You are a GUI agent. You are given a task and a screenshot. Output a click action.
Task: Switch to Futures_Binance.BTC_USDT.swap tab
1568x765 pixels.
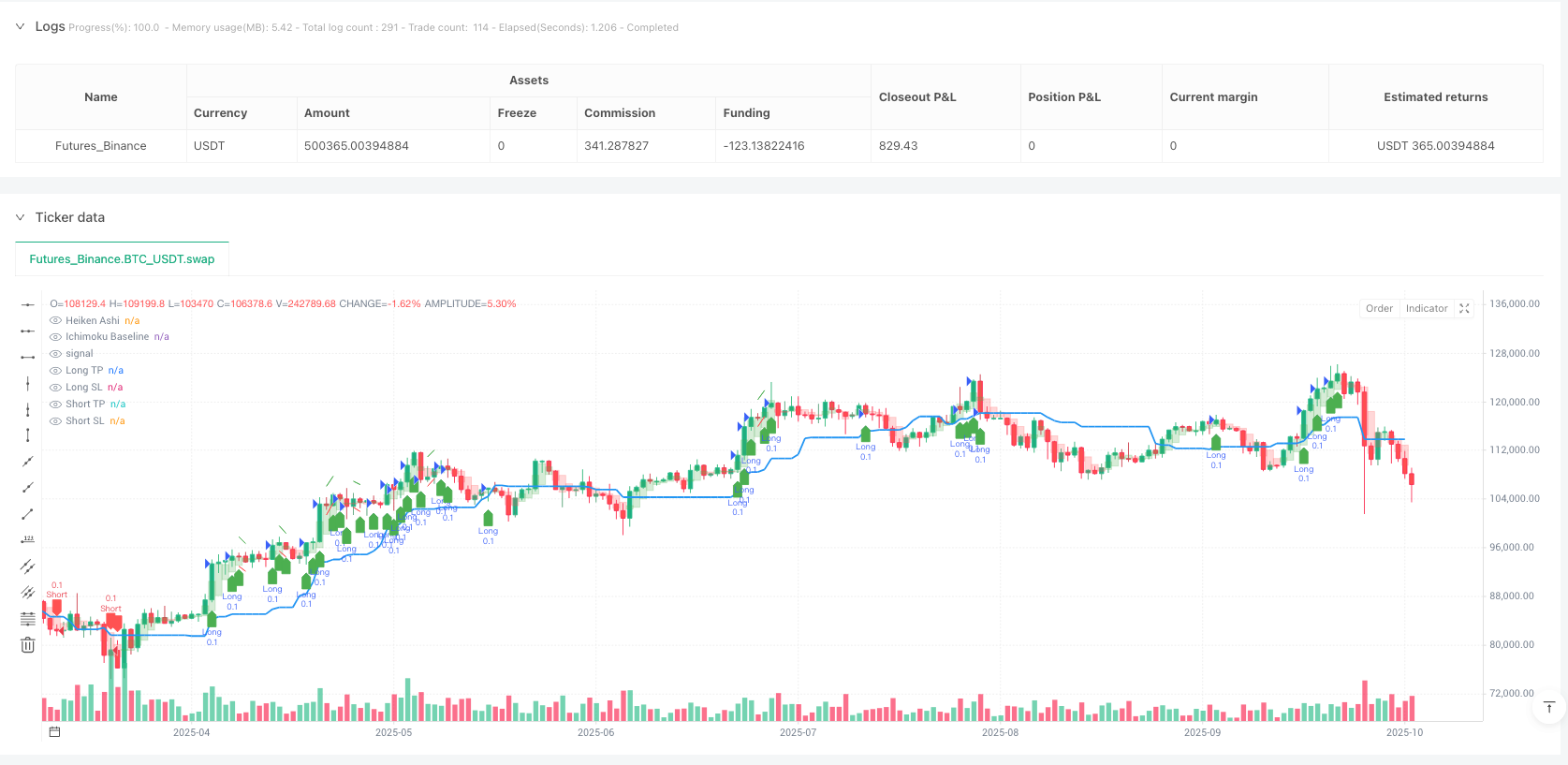point(122,259)
